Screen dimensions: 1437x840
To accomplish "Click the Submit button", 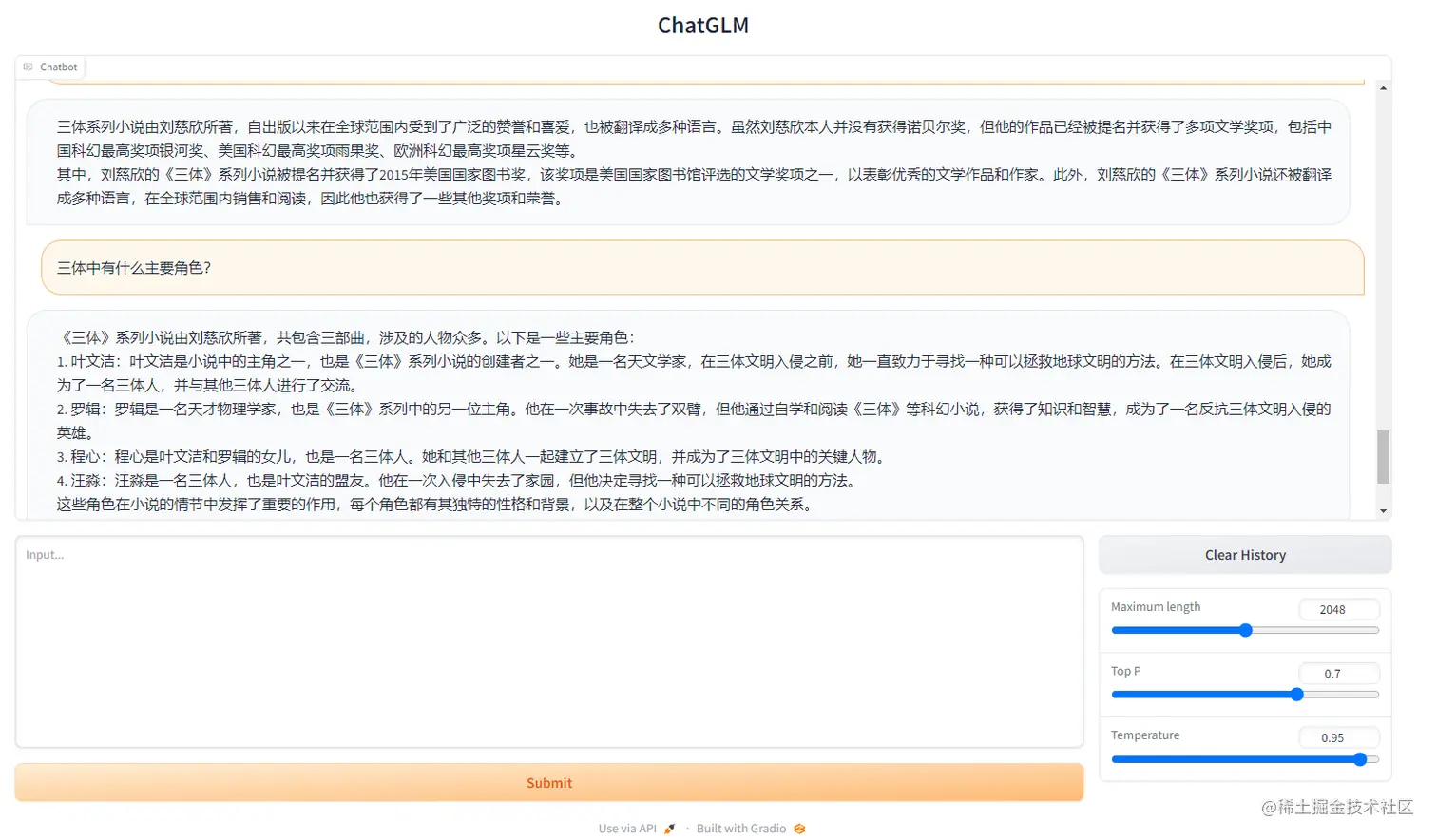I will coord(549,783).
